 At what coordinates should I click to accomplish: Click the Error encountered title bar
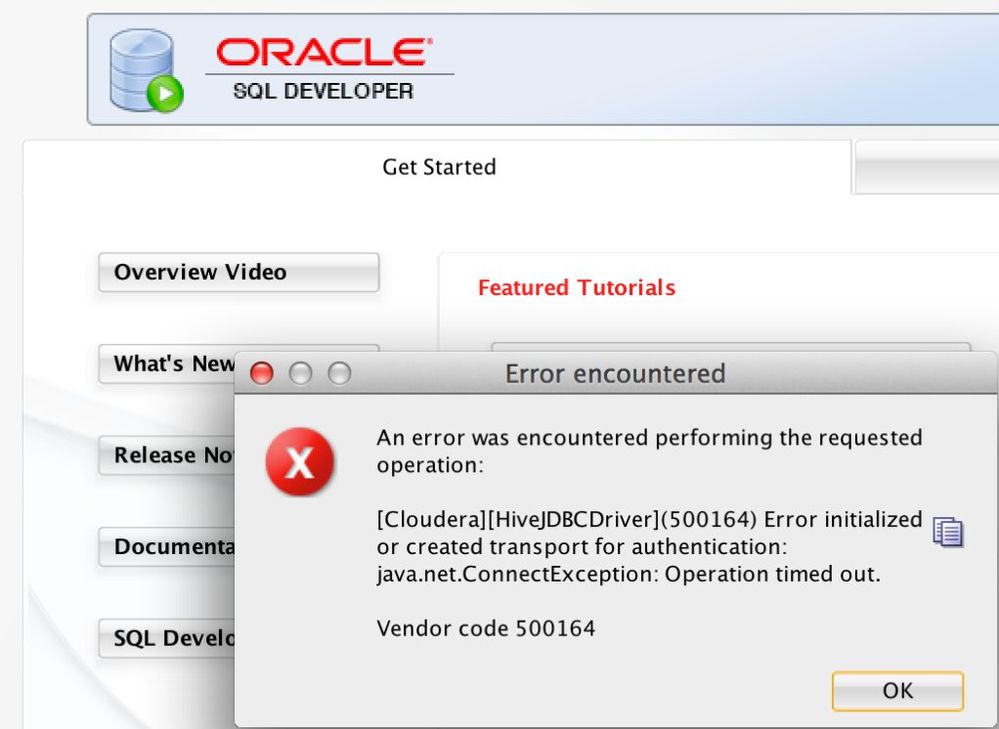click(614, 374)
